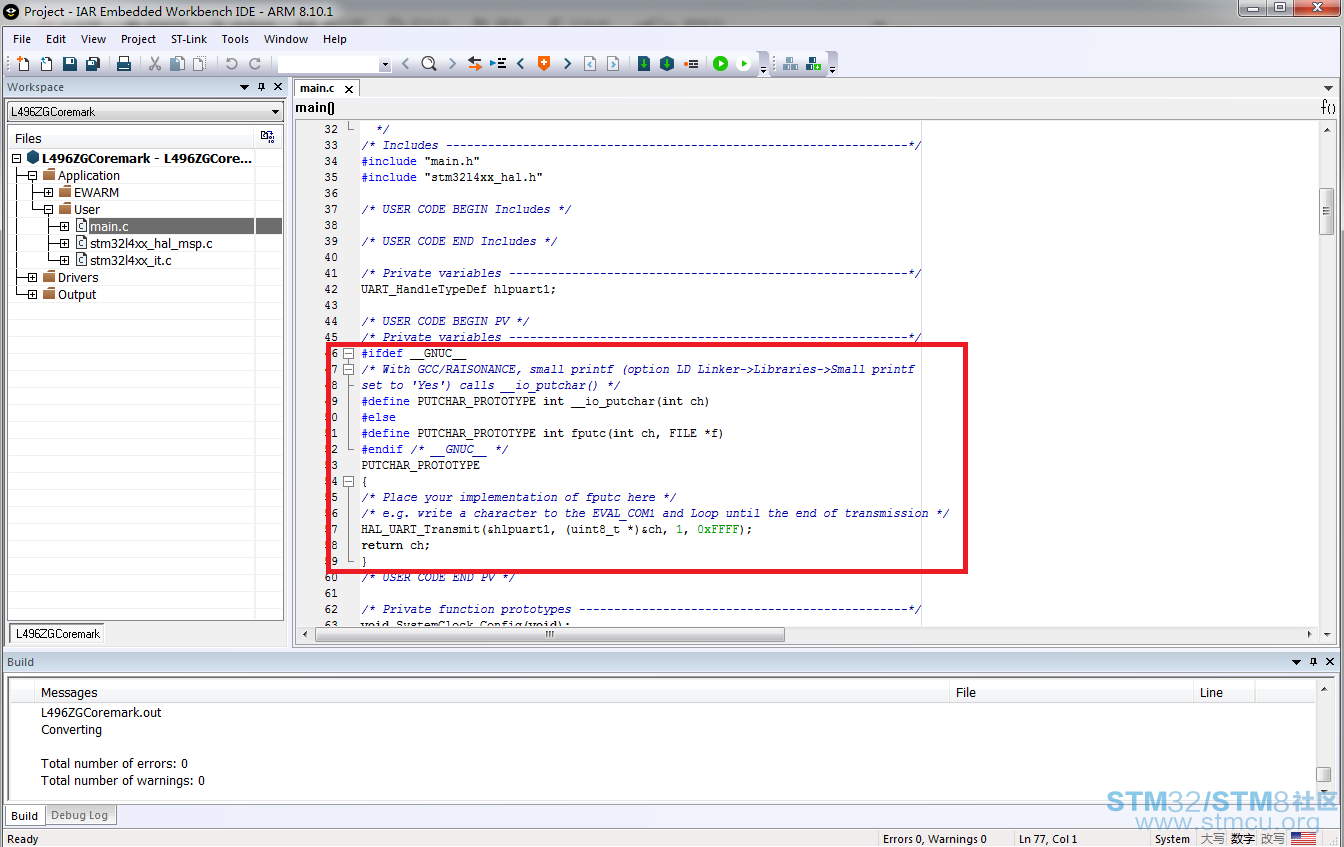The height and width of the screenshot is (847, 1344).
Task: Open the Workspace panel options arrow
Action: point(245,87)
